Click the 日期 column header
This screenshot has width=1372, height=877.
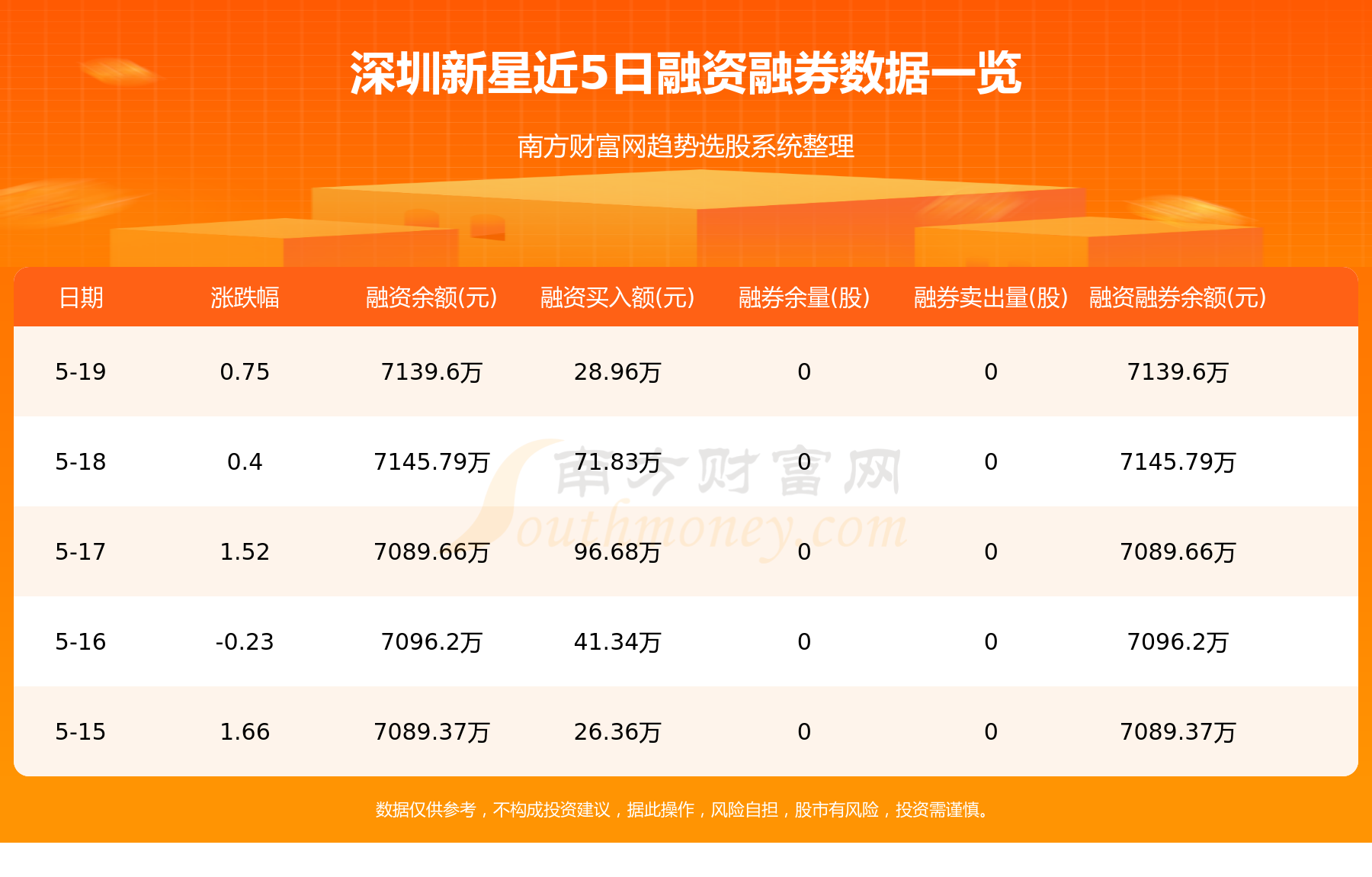81,297
